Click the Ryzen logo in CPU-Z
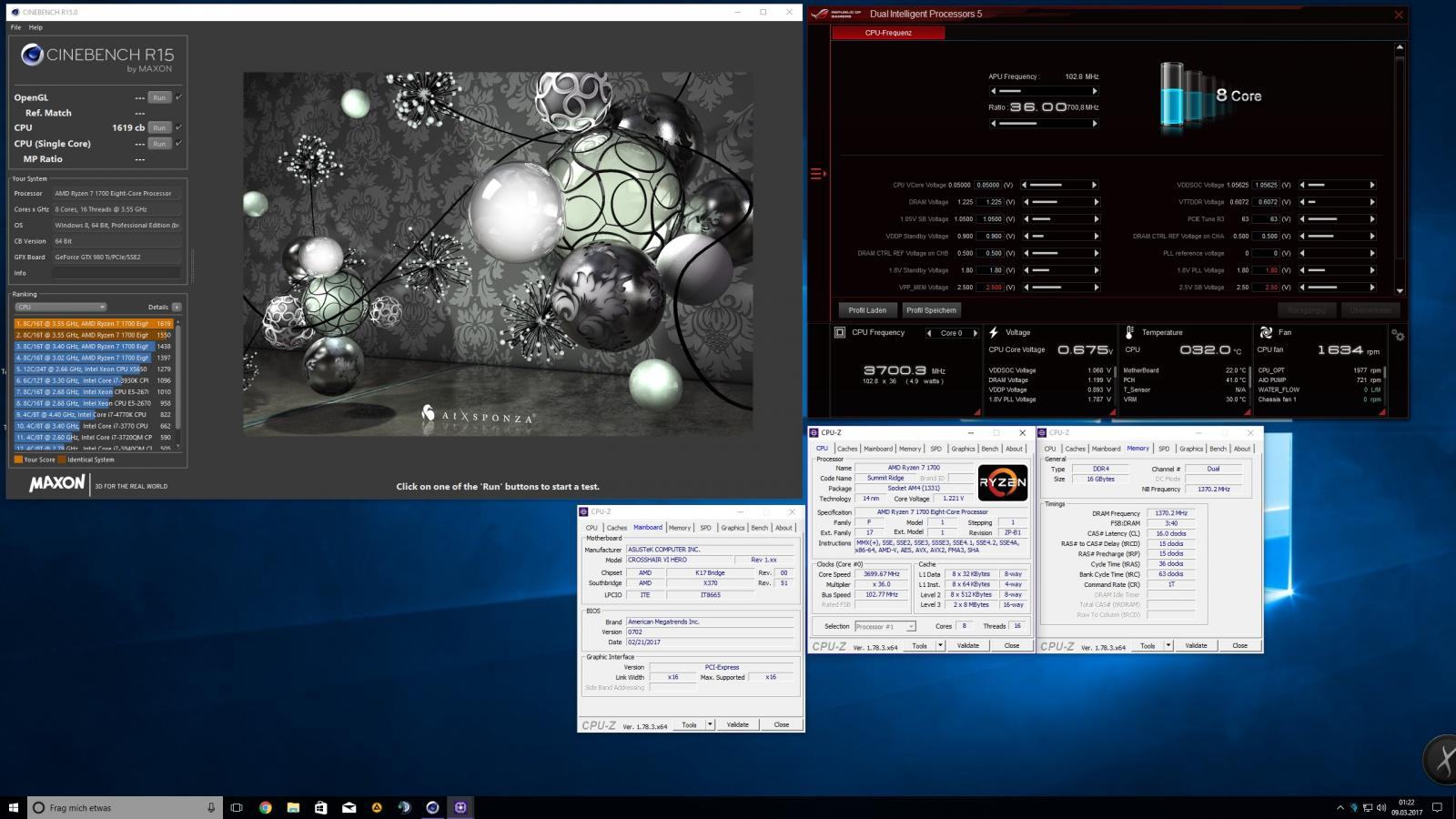 (1003, 483)
